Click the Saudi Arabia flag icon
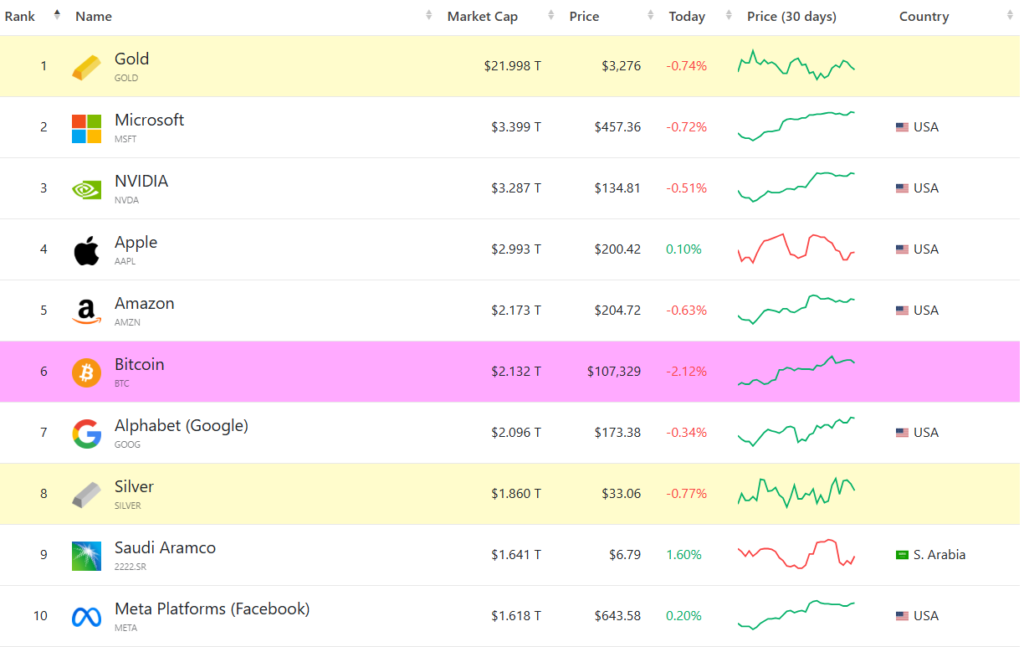1024x647 pixels. pyautogui.click(x=902, y=555)
